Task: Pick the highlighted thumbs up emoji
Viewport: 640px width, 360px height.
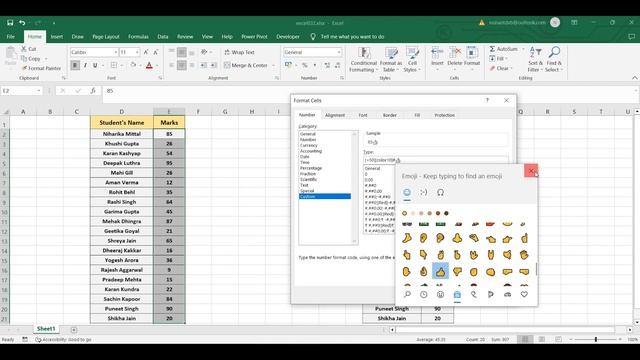Action: (x=440, y=271)
